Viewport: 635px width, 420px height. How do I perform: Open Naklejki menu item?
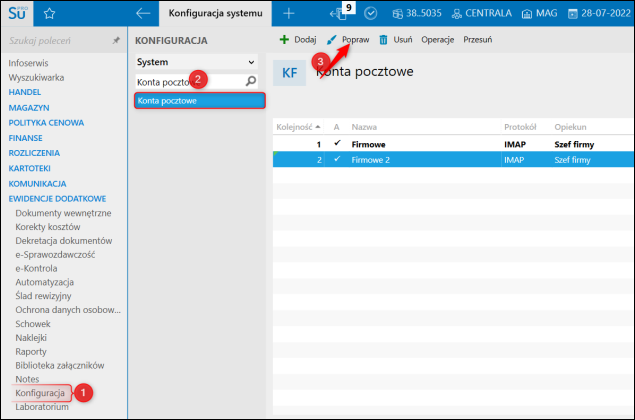pyautogui.click(x=31, y=337)
